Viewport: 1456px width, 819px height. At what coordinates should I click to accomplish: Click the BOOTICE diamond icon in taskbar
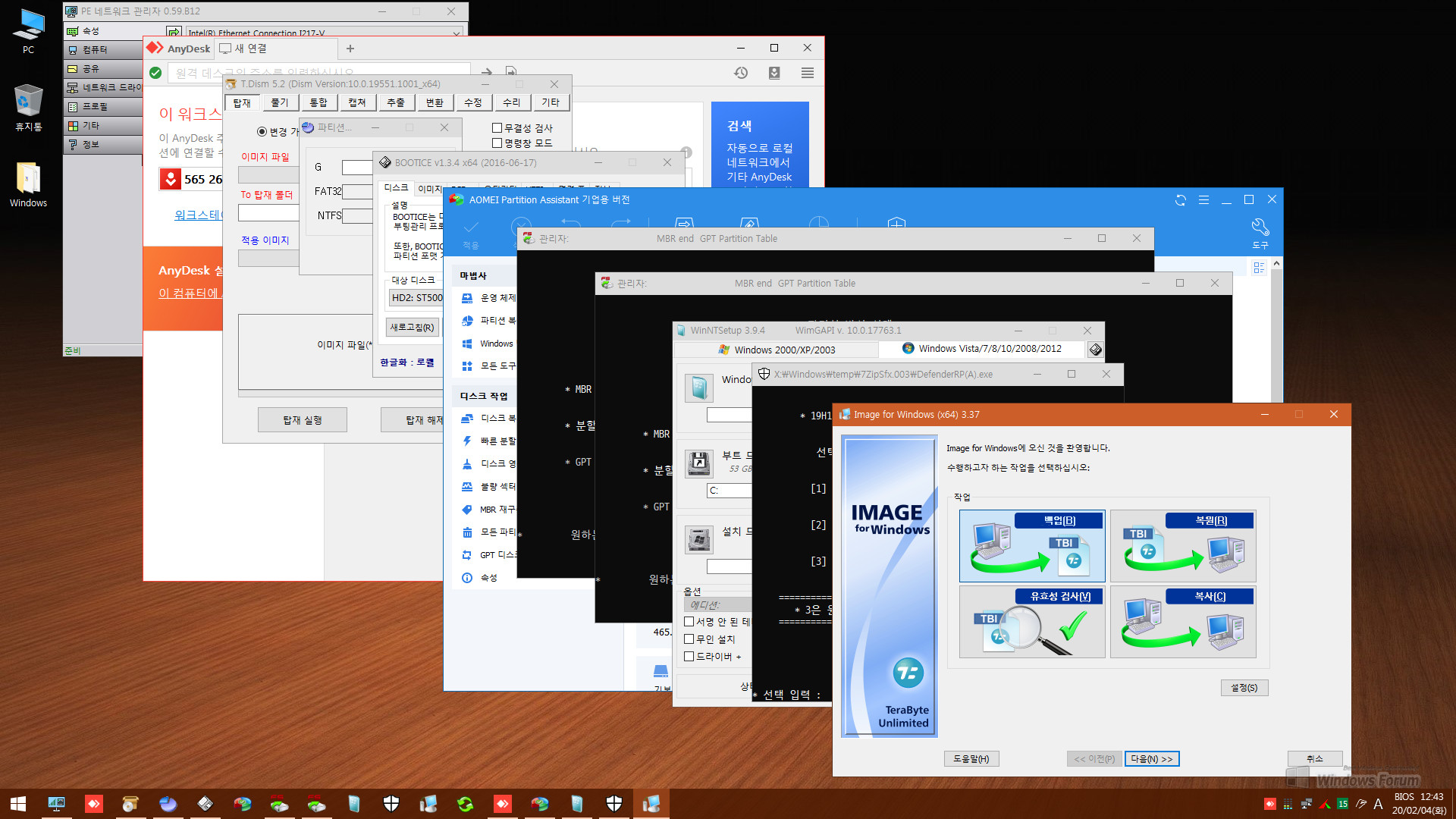(x=205, y=804)
